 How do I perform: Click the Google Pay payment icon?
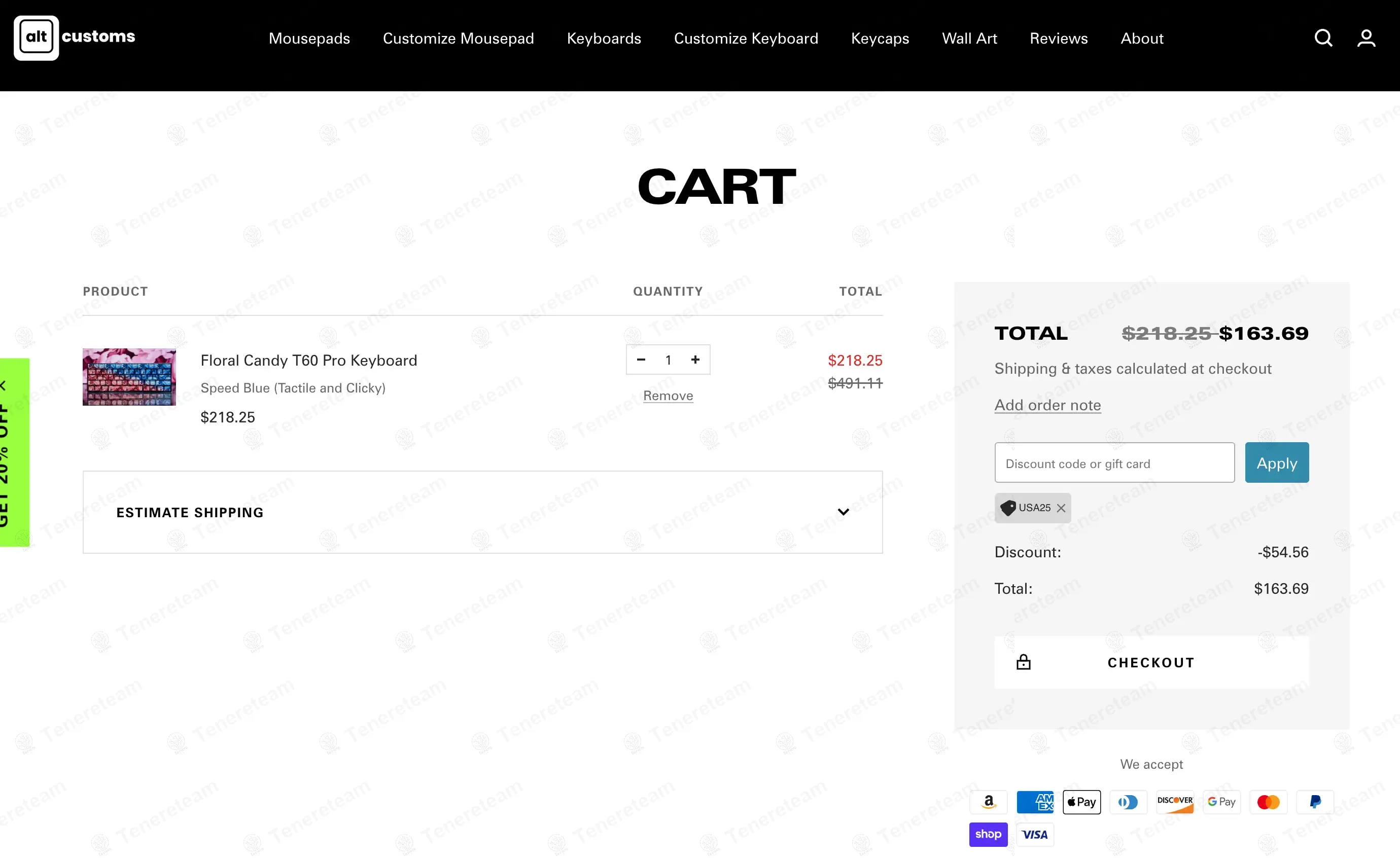(1221, 802)
